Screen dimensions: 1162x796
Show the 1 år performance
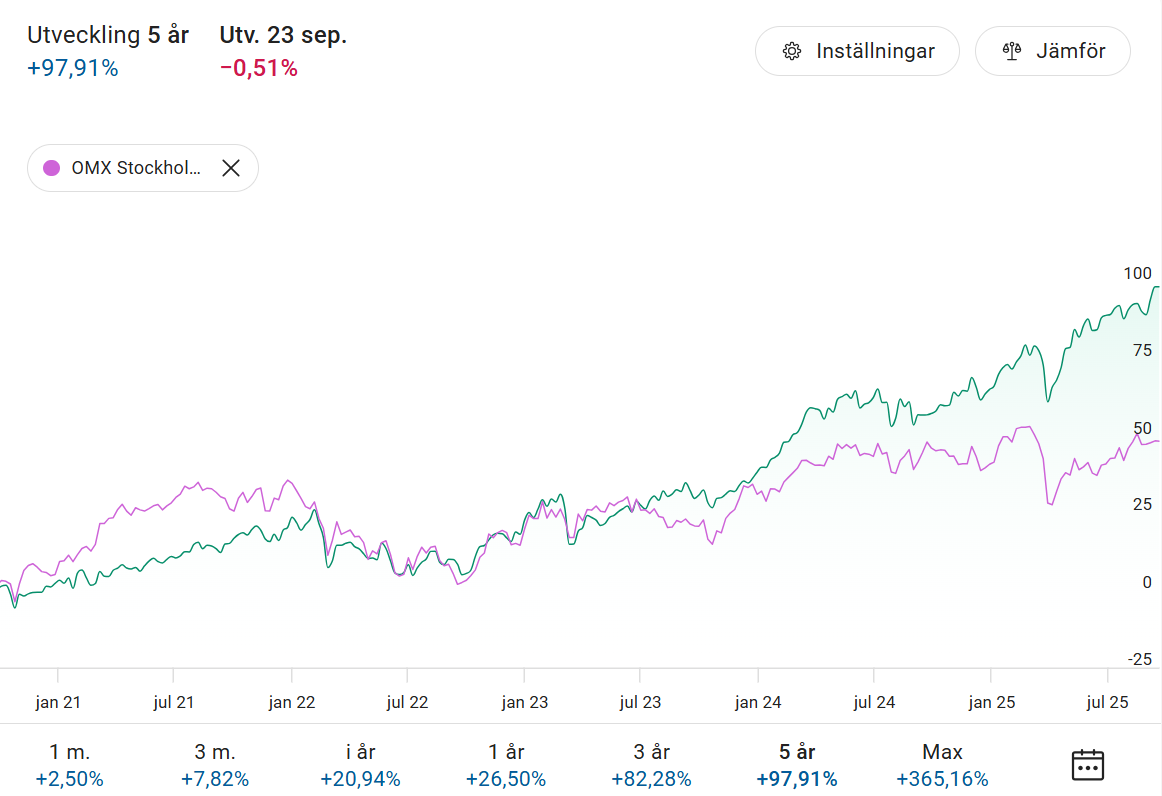(x=506, y=765)
